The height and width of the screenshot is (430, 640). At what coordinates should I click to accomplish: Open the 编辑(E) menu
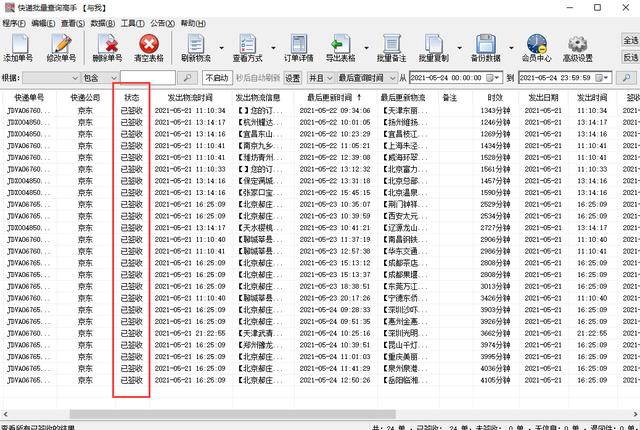coord(43,23)
